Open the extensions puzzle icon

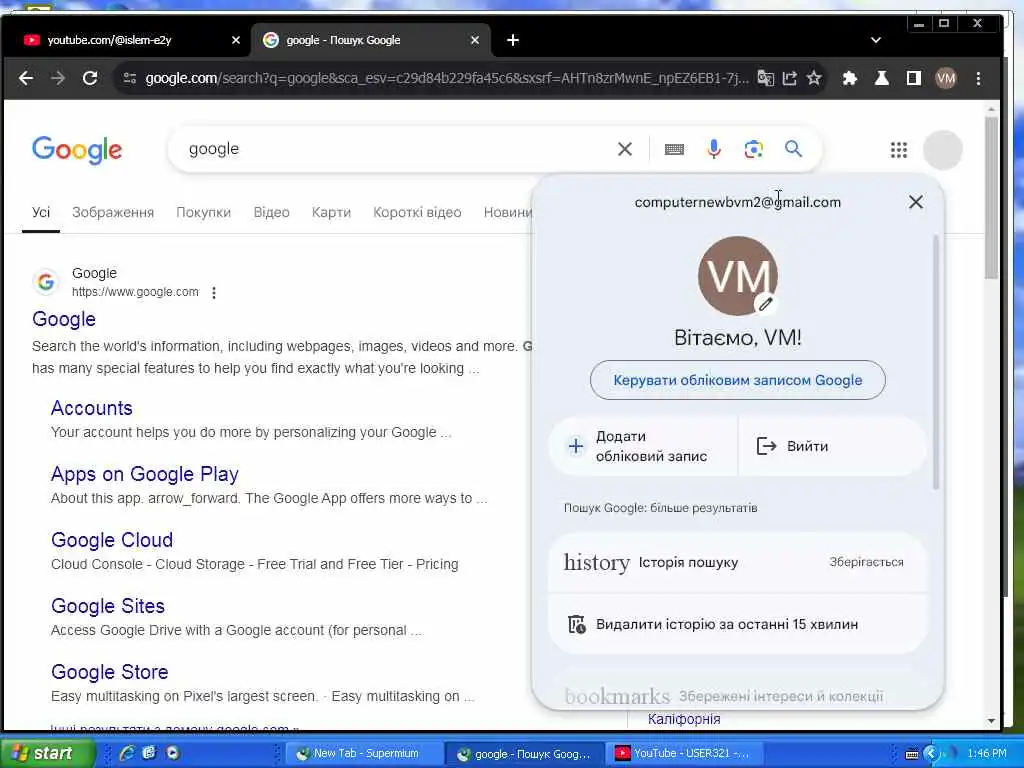click(850, 78)
